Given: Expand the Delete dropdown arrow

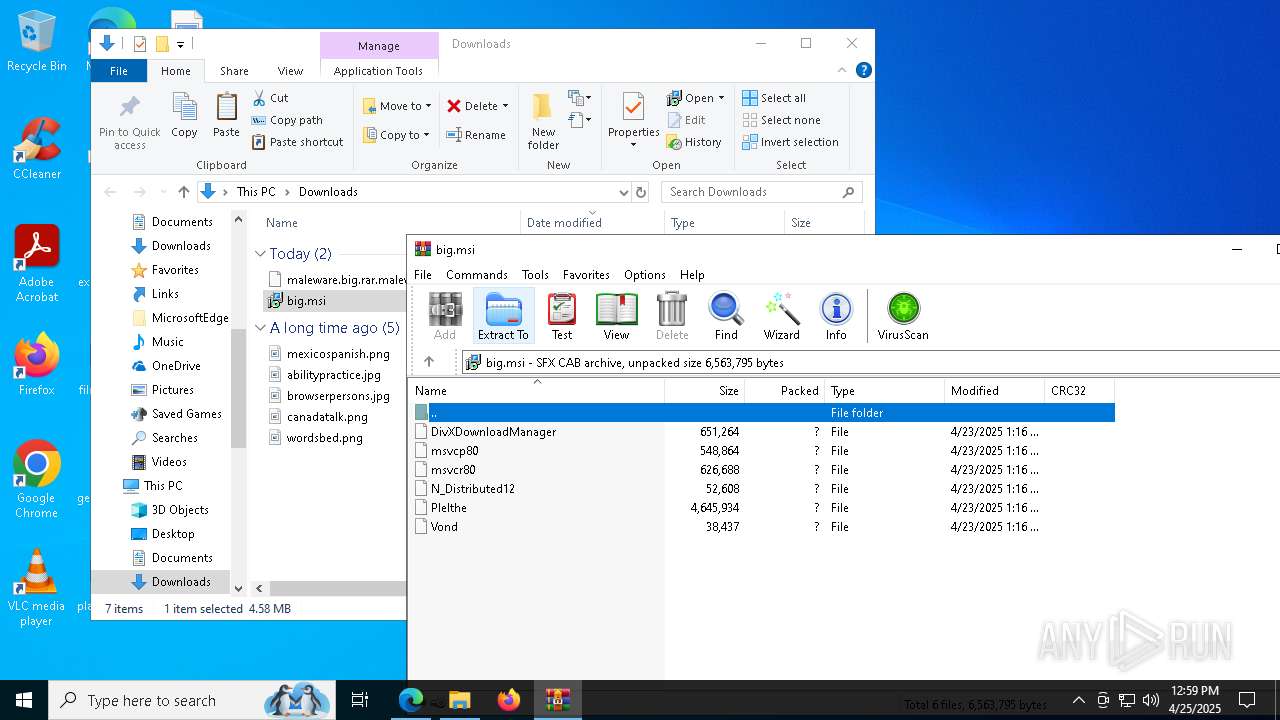Looking at the screenshot, I should (505, 106).
